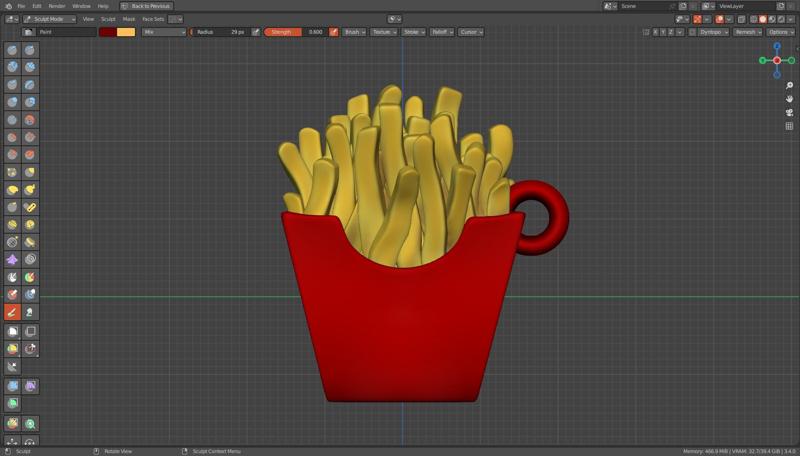The width and height of the screenshot is (800, 456).
Task: Toggle strength pen pressure button
Action: [x=334, y=32]
